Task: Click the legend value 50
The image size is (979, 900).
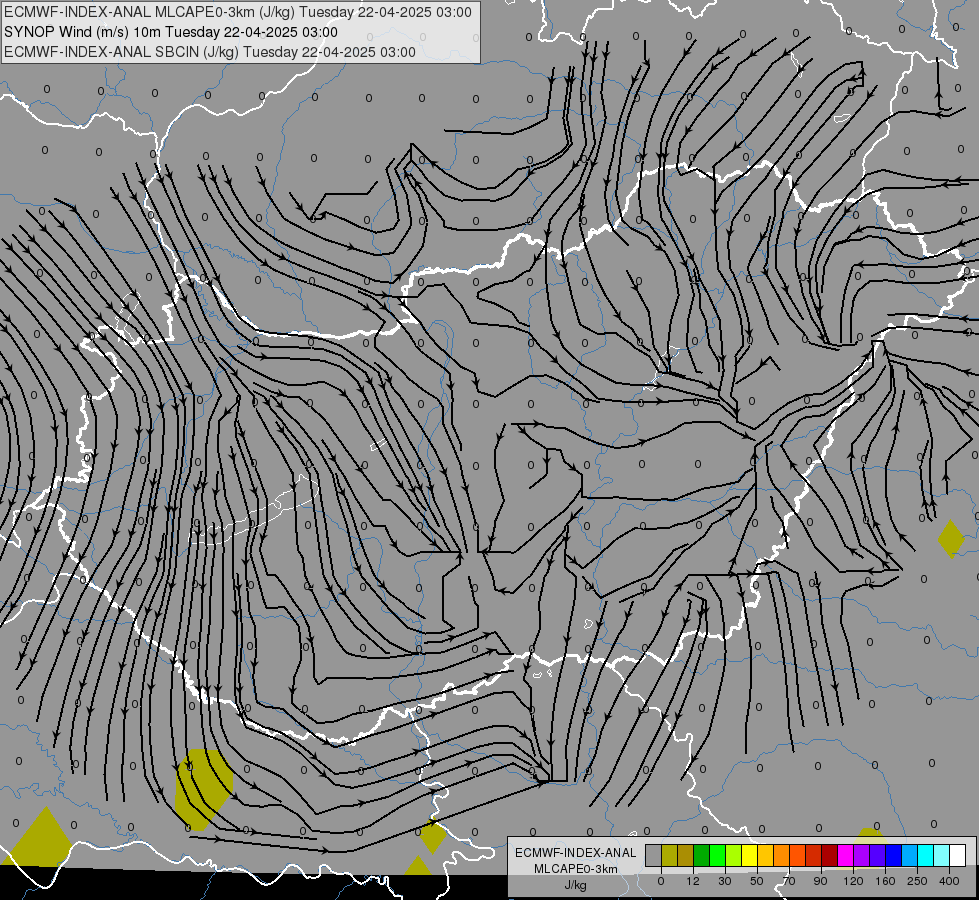Action: 757,881
